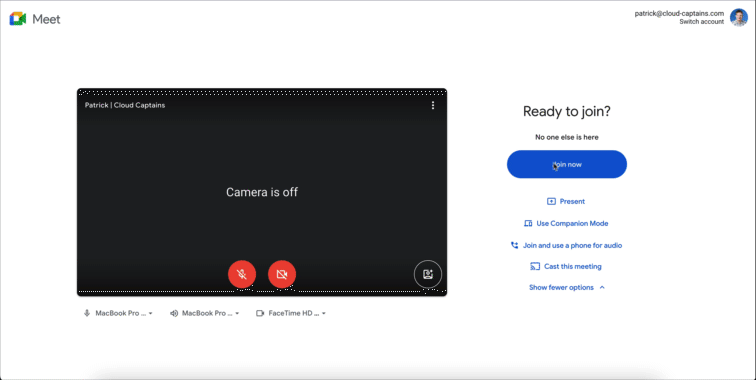Click the Join now button
The width and height of the screenshot is (756, 380).
(567, 164)
